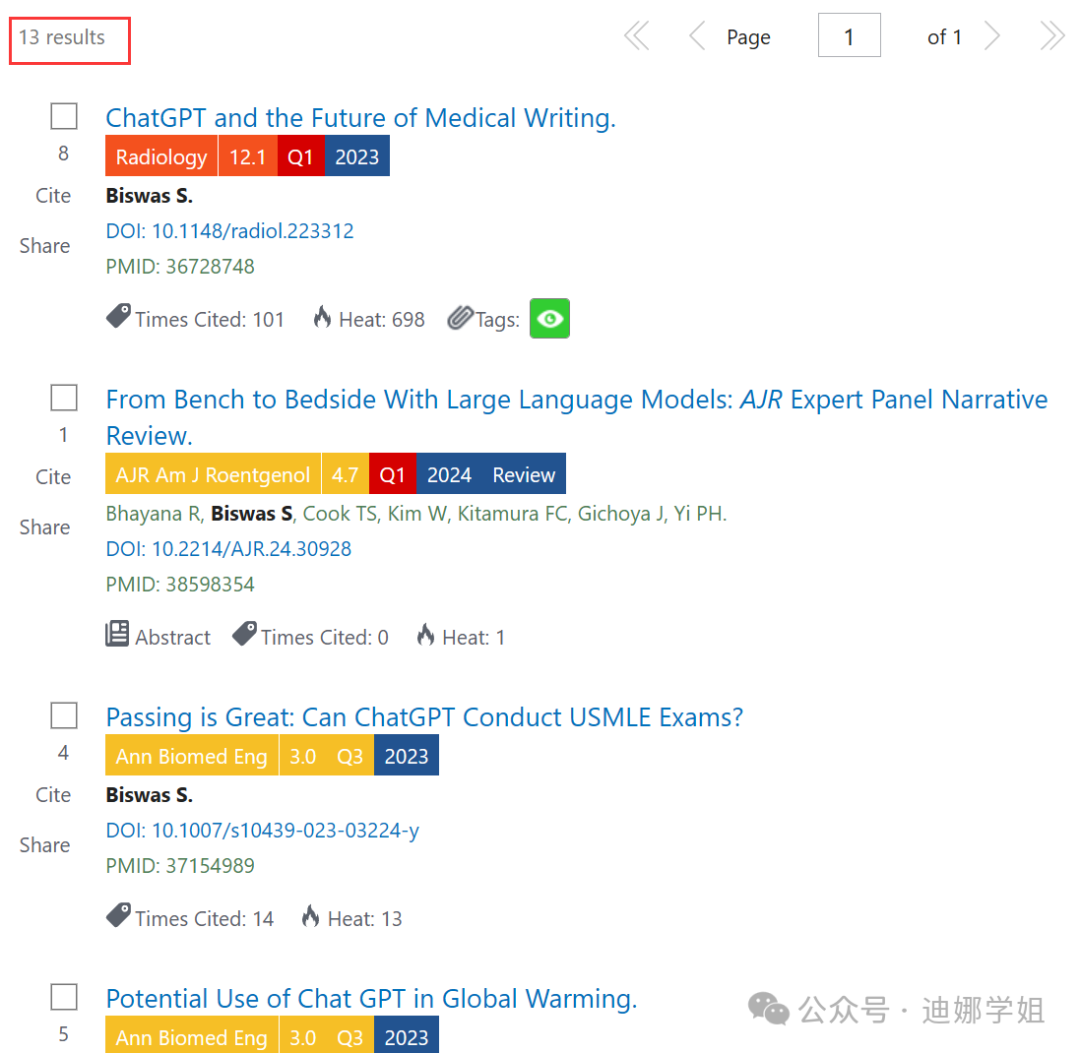Open PMID 38598354 link
1080x1053 pixels.
[x=180, y=585]
